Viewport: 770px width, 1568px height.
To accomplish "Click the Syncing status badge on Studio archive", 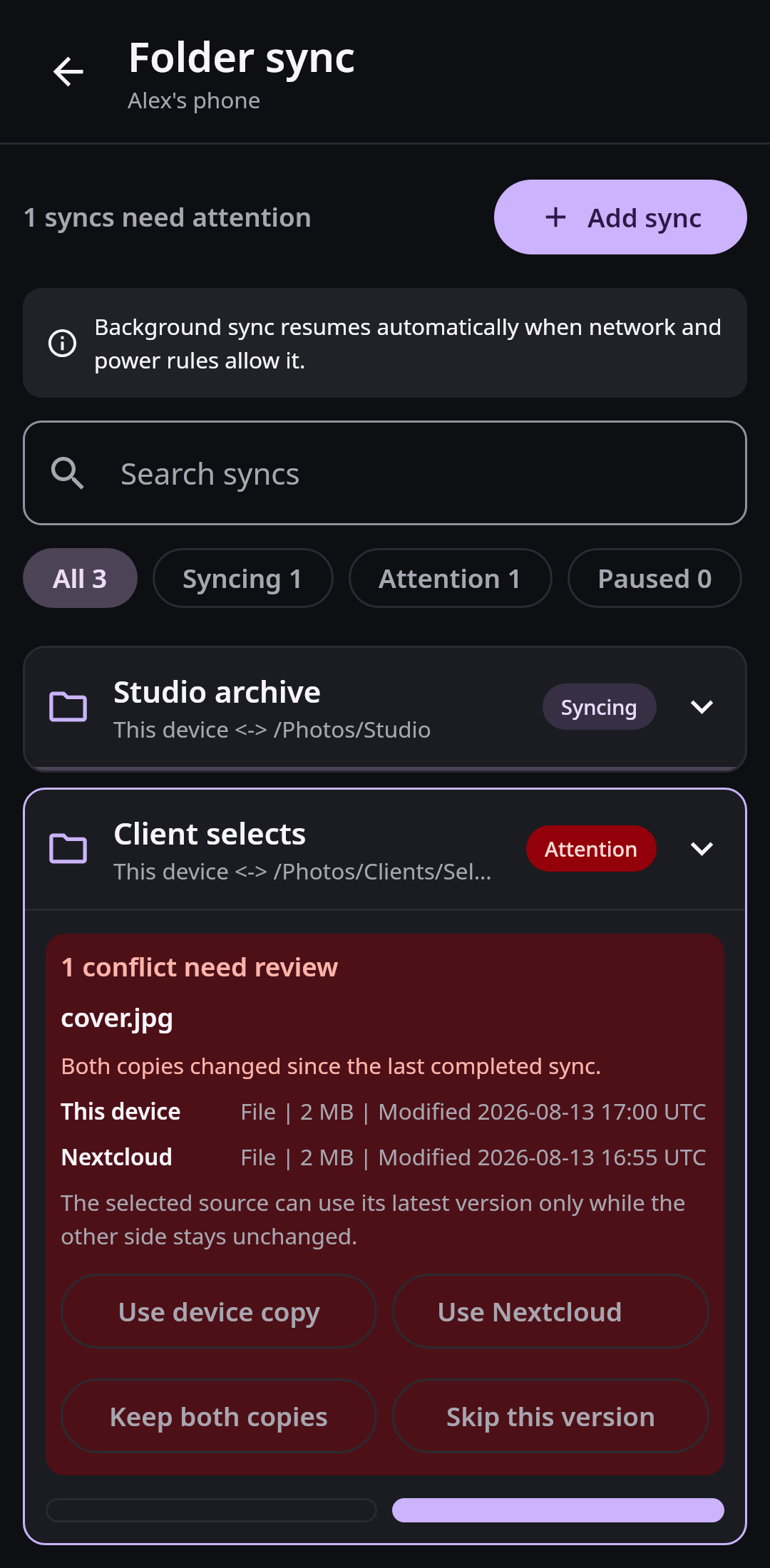I will coord(599,707).
